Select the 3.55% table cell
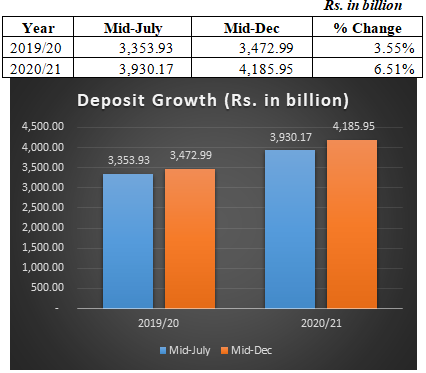The width and height of the screenshot is (426, 373). point(368,47)
